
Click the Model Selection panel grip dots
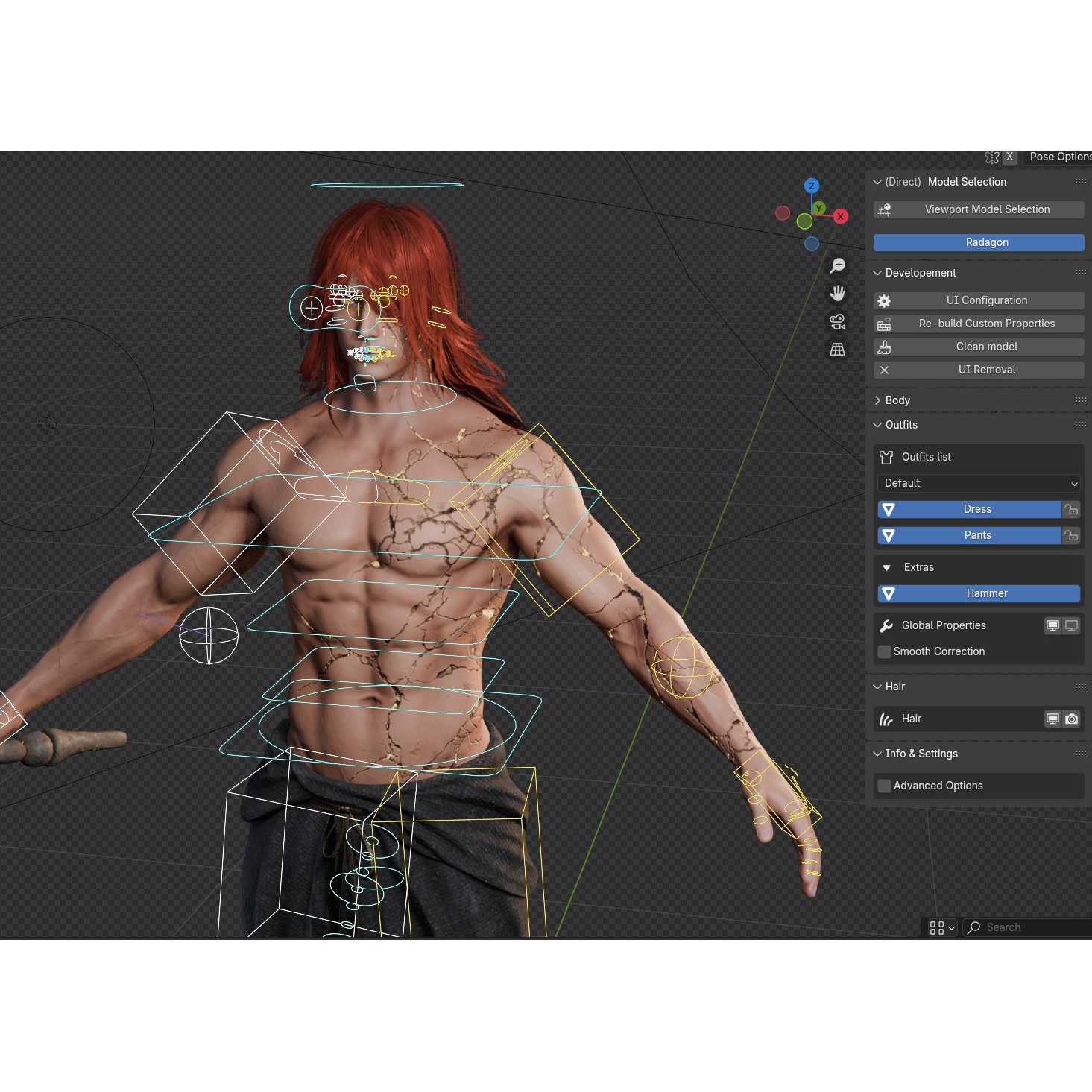(1081, 182)
